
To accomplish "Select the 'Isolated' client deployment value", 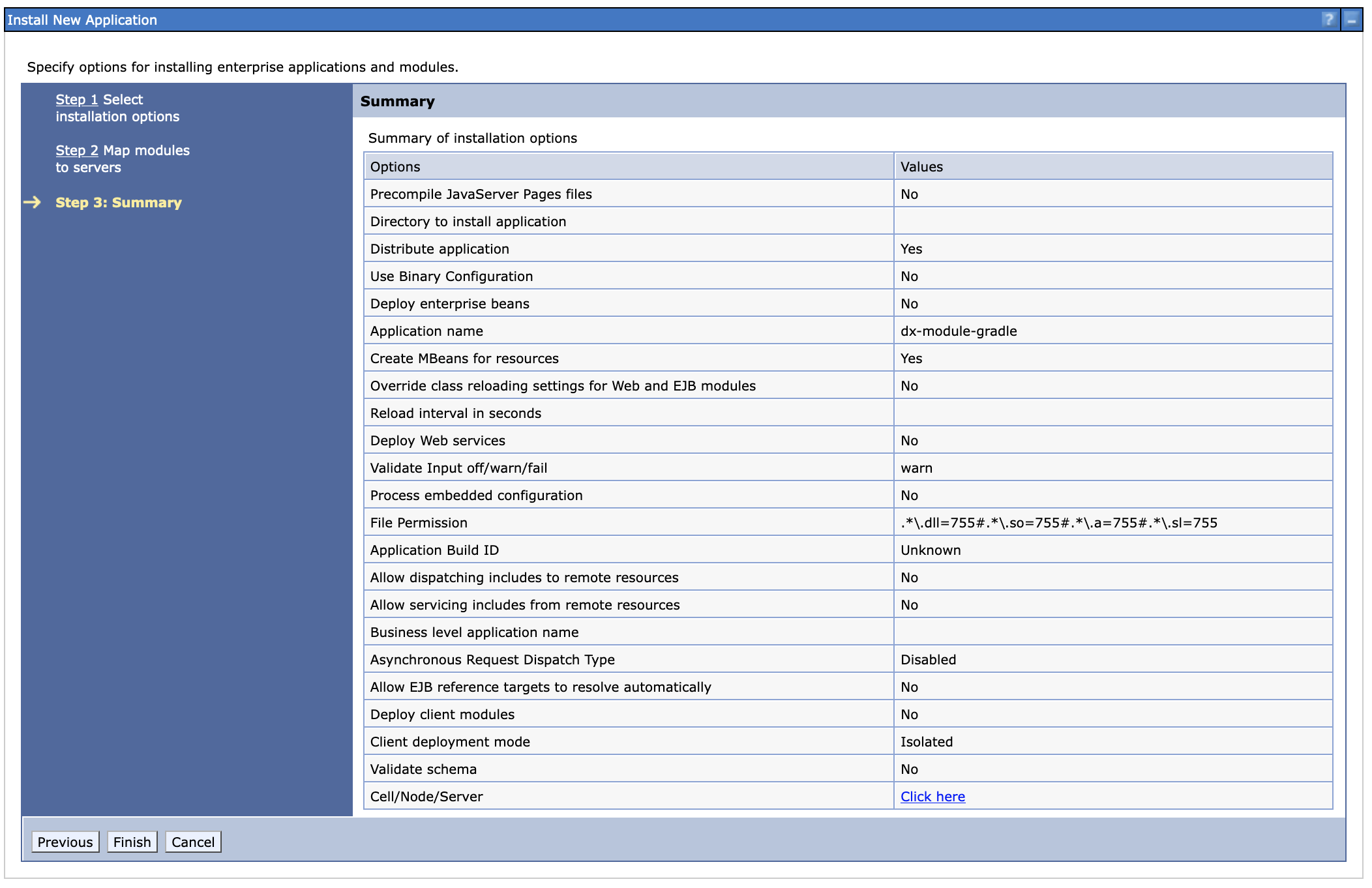I will (926, 742).
